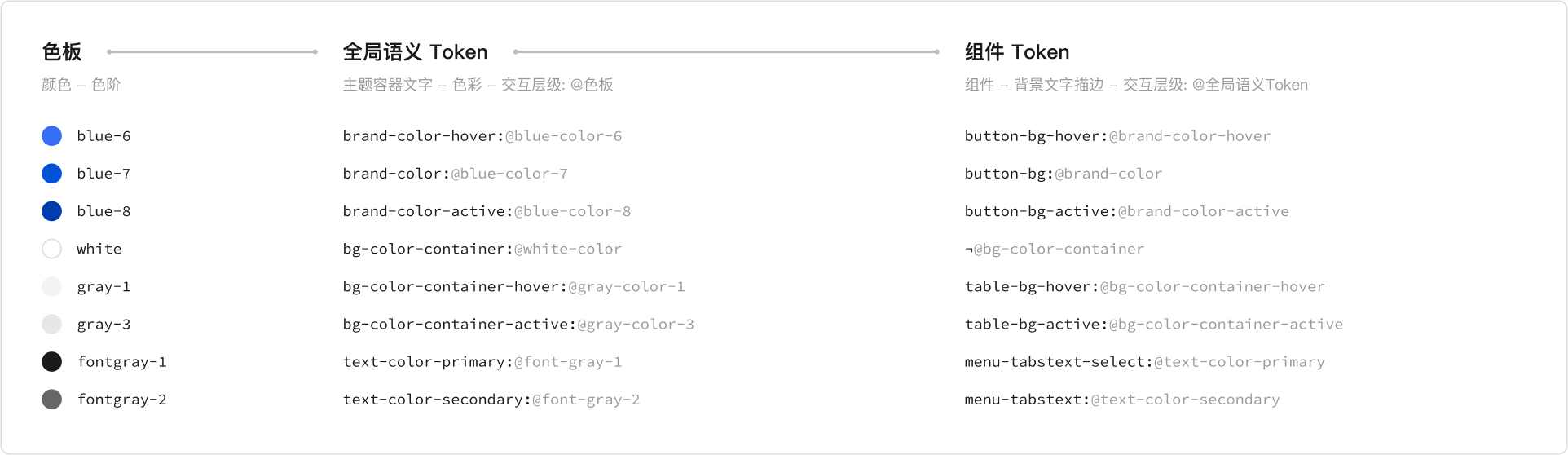The image size is (1568, 455).
Task: Select the blue-7 color circle
Action: coord(51,174)
